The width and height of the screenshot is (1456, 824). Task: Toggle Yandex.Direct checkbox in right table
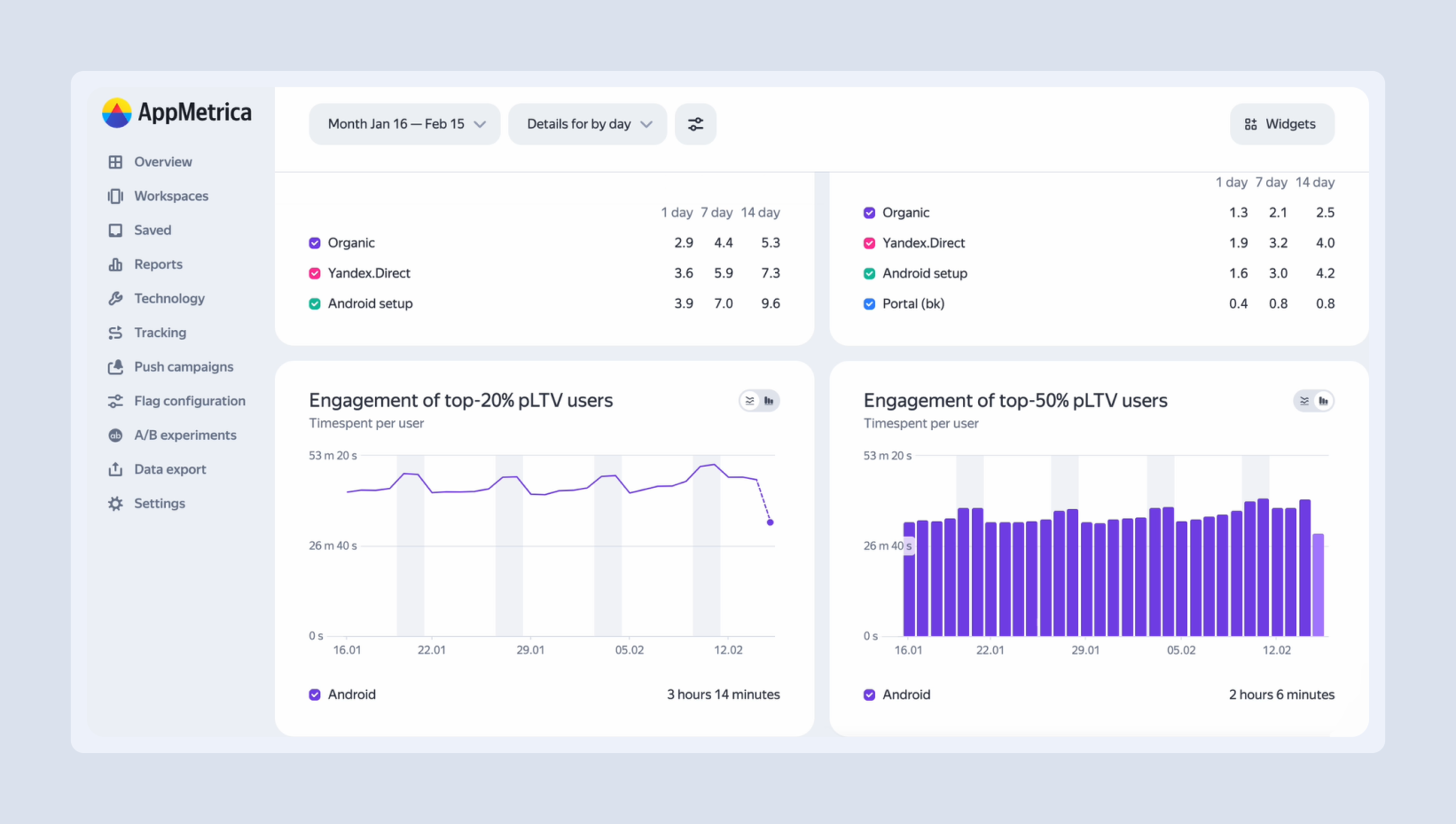[x=869, y=243]
